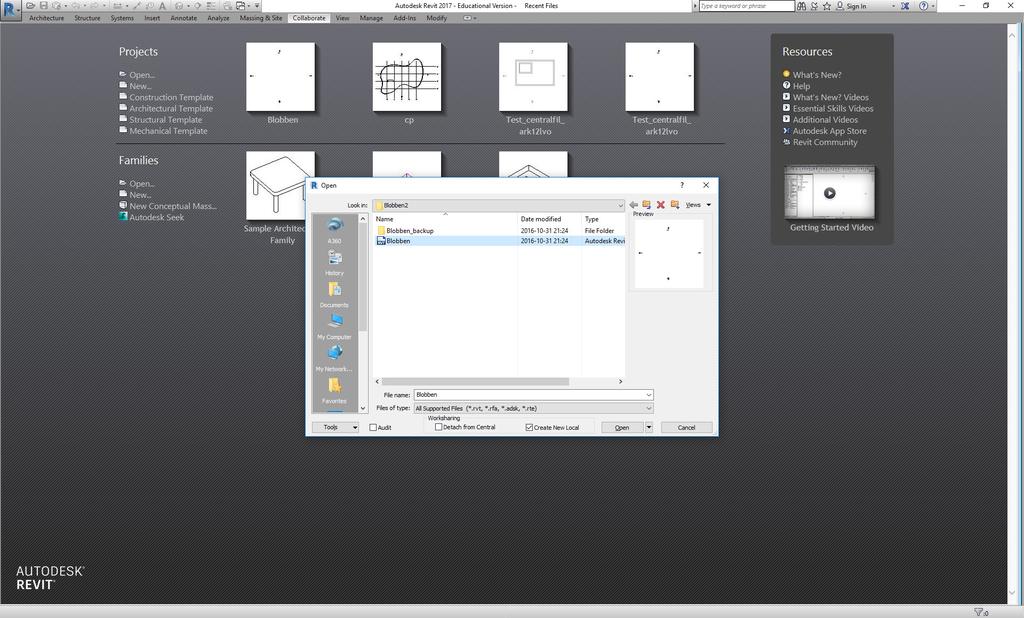The width and height of the screenshot is (1024, 618).
Task: Click New Conceptual Mass under Families
Action: tap(173, 206)
